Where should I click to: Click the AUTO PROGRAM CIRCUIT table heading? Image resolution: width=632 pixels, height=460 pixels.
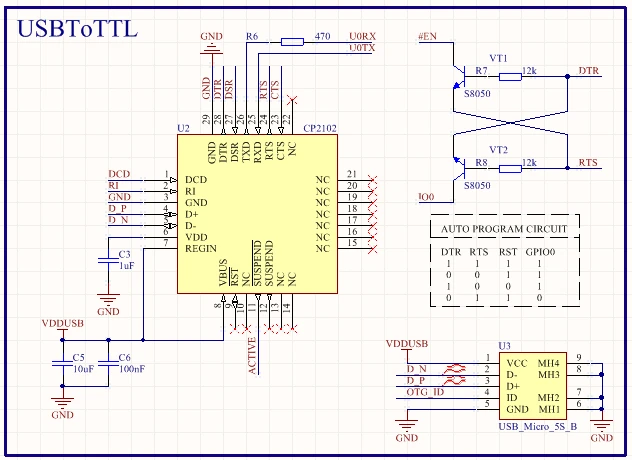[504, 229]
